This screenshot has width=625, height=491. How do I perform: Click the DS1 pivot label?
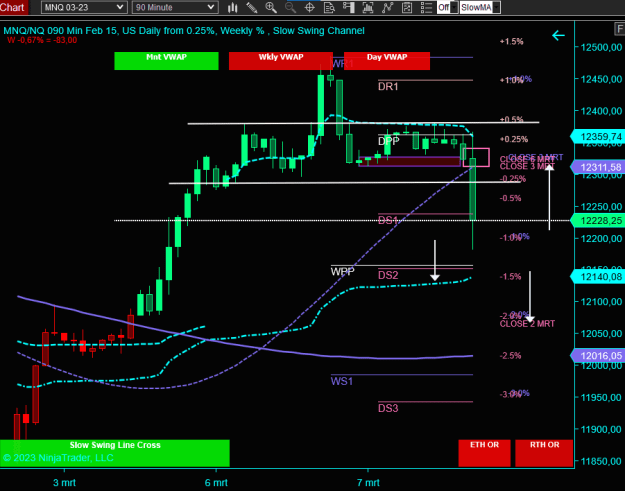click(388, 220)
